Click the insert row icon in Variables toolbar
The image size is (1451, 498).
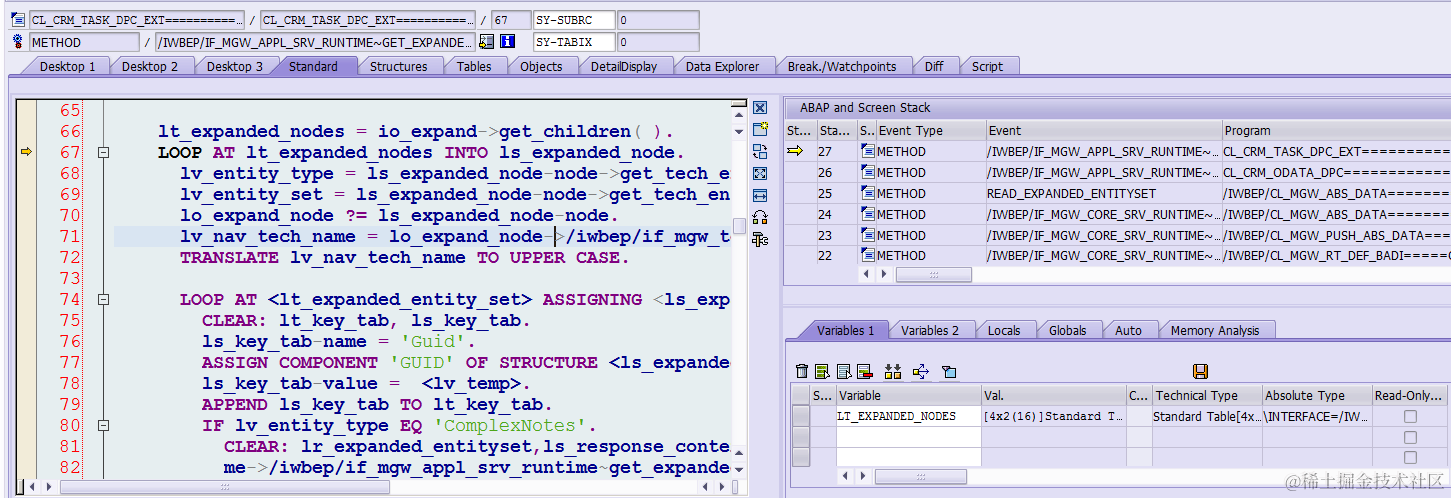[822, 372]
